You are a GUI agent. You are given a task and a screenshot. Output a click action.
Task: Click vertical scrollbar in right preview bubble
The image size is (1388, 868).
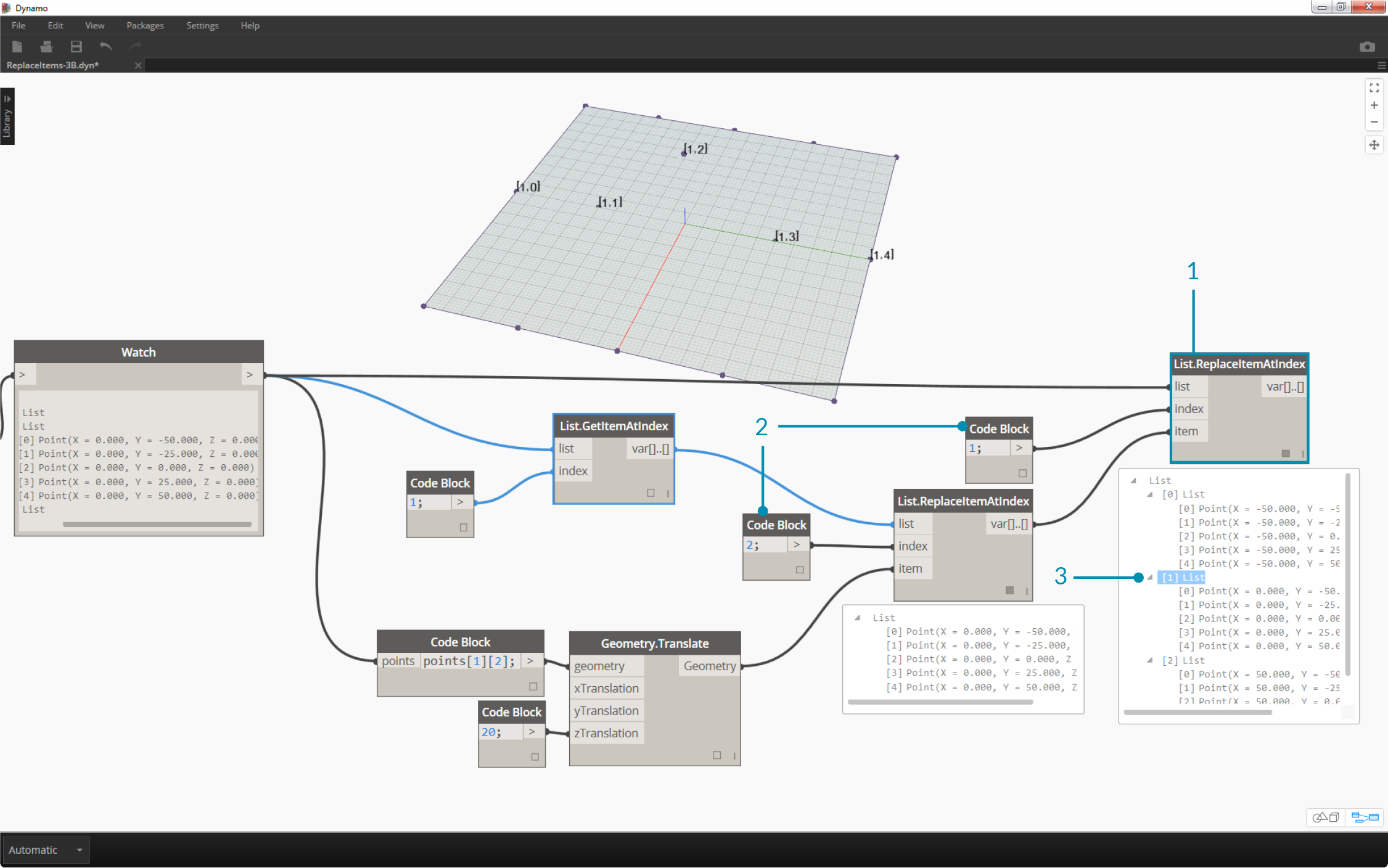(1348, 573)
